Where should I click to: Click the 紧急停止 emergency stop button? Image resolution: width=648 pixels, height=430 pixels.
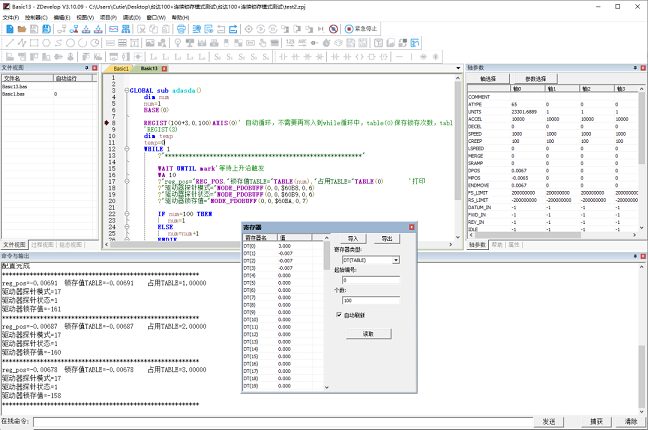point(361,29)
